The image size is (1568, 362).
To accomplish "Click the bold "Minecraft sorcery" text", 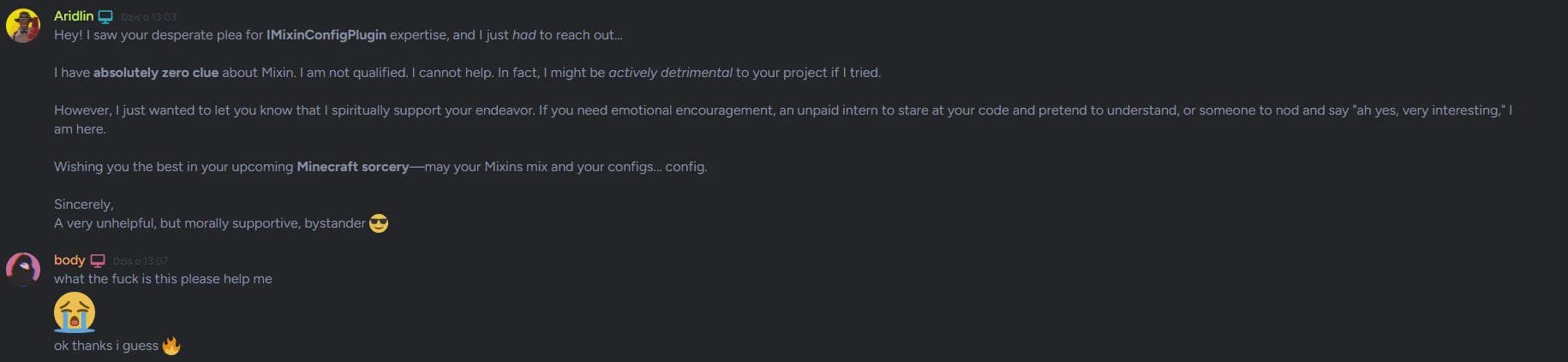I will [x=352, y=167].
